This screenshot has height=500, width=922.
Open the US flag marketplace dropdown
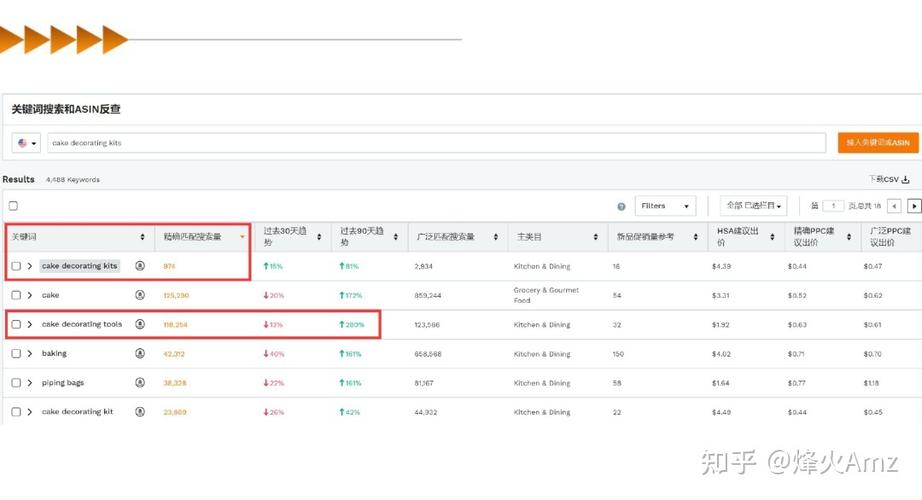click(27, 143)
